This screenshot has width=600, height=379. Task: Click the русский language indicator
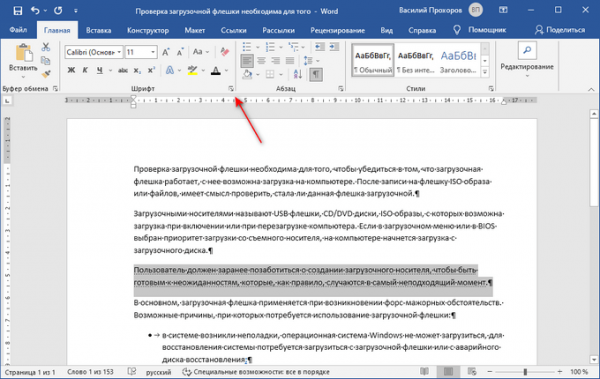(x=158, y=372)
